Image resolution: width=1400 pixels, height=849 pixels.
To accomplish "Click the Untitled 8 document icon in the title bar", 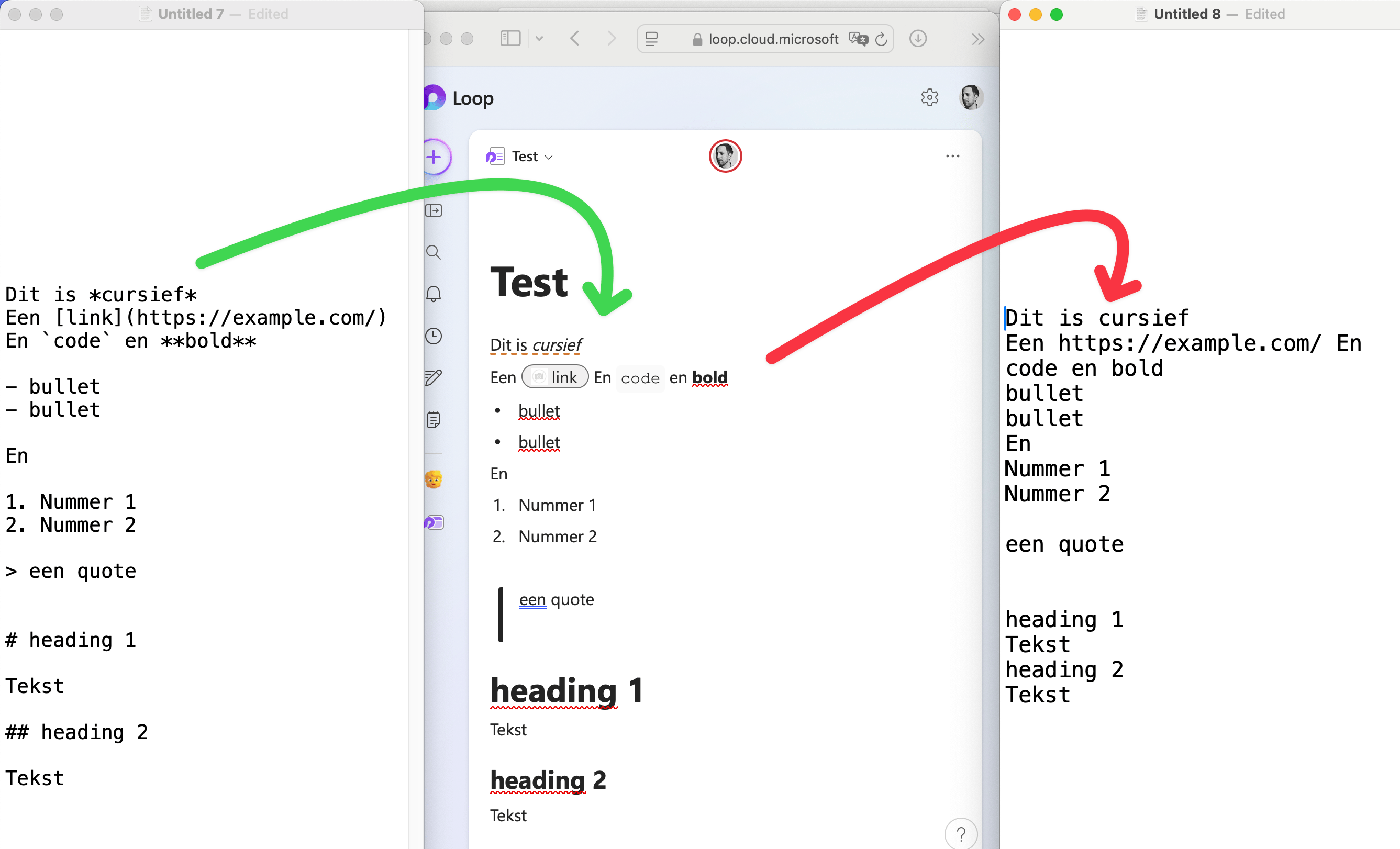I will click(x=1141, y=14).
